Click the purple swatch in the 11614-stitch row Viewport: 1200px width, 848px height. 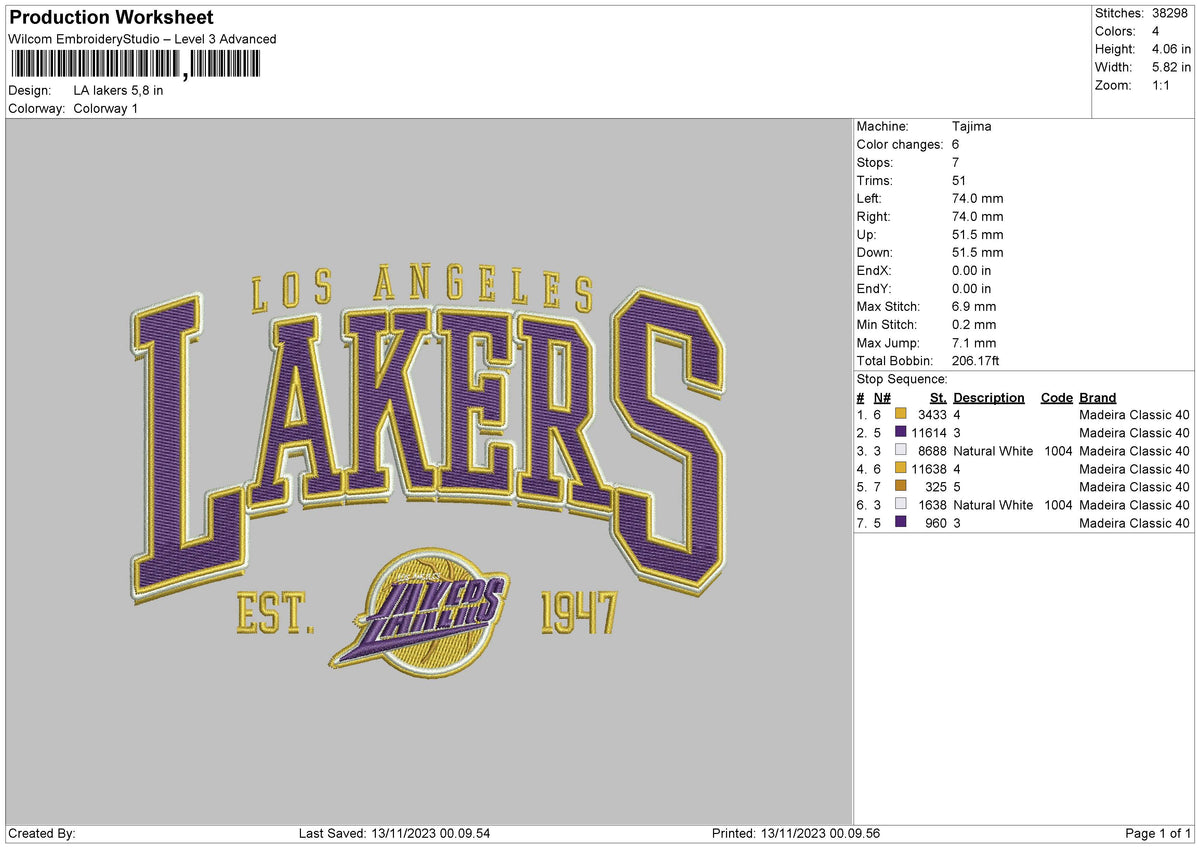pyautogui.click(x=901, y=433)
